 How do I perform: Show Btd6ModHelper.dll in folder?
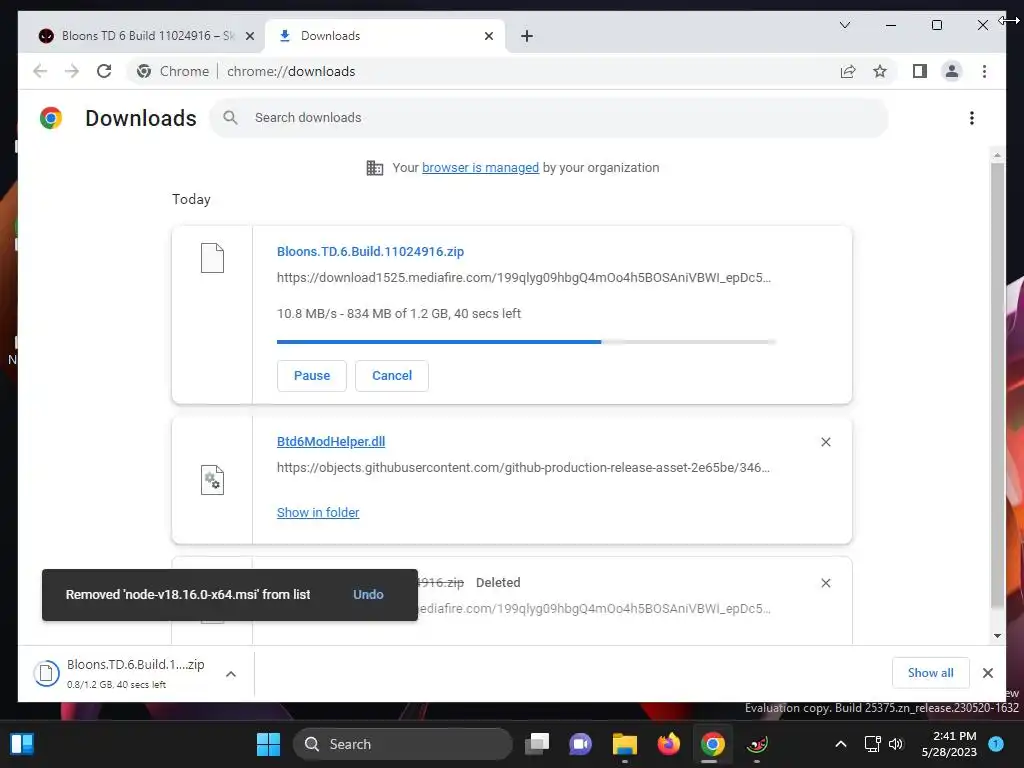pyautogui.click(x=318, y=513)
